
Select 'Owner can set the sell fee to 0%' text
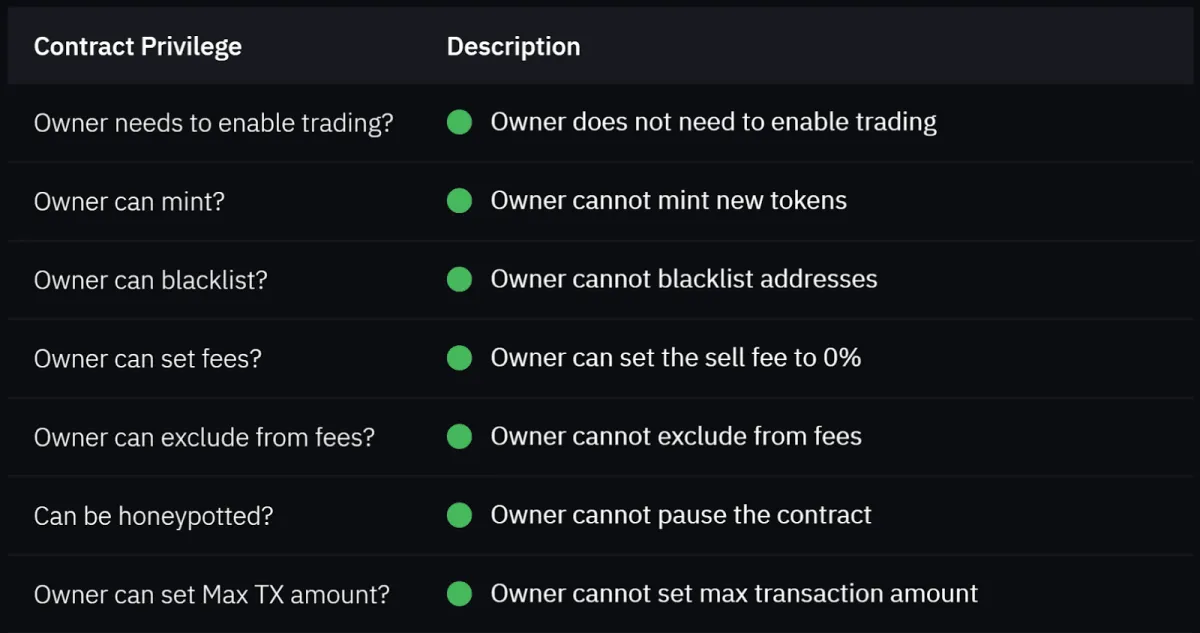click(x=675, y=358)
